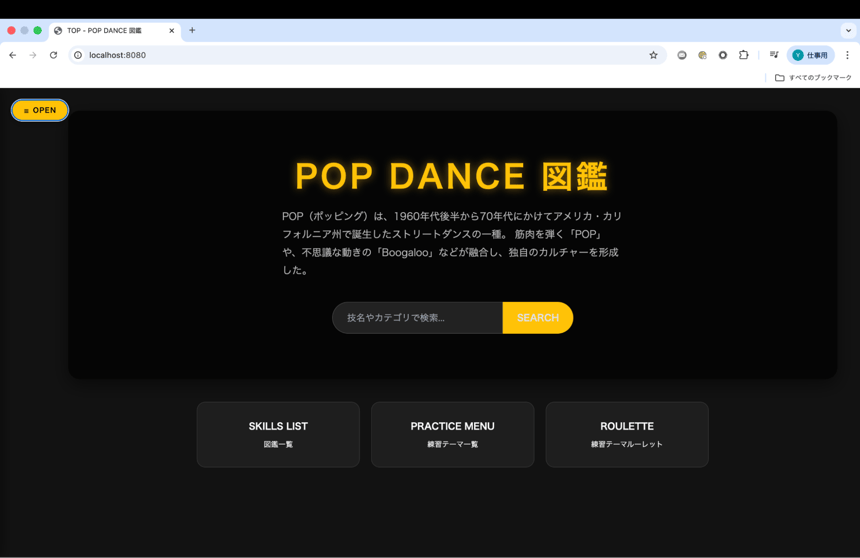Open the ROULETTE card
The height and width of the screenshot is (558, 860).
point(627,435)
